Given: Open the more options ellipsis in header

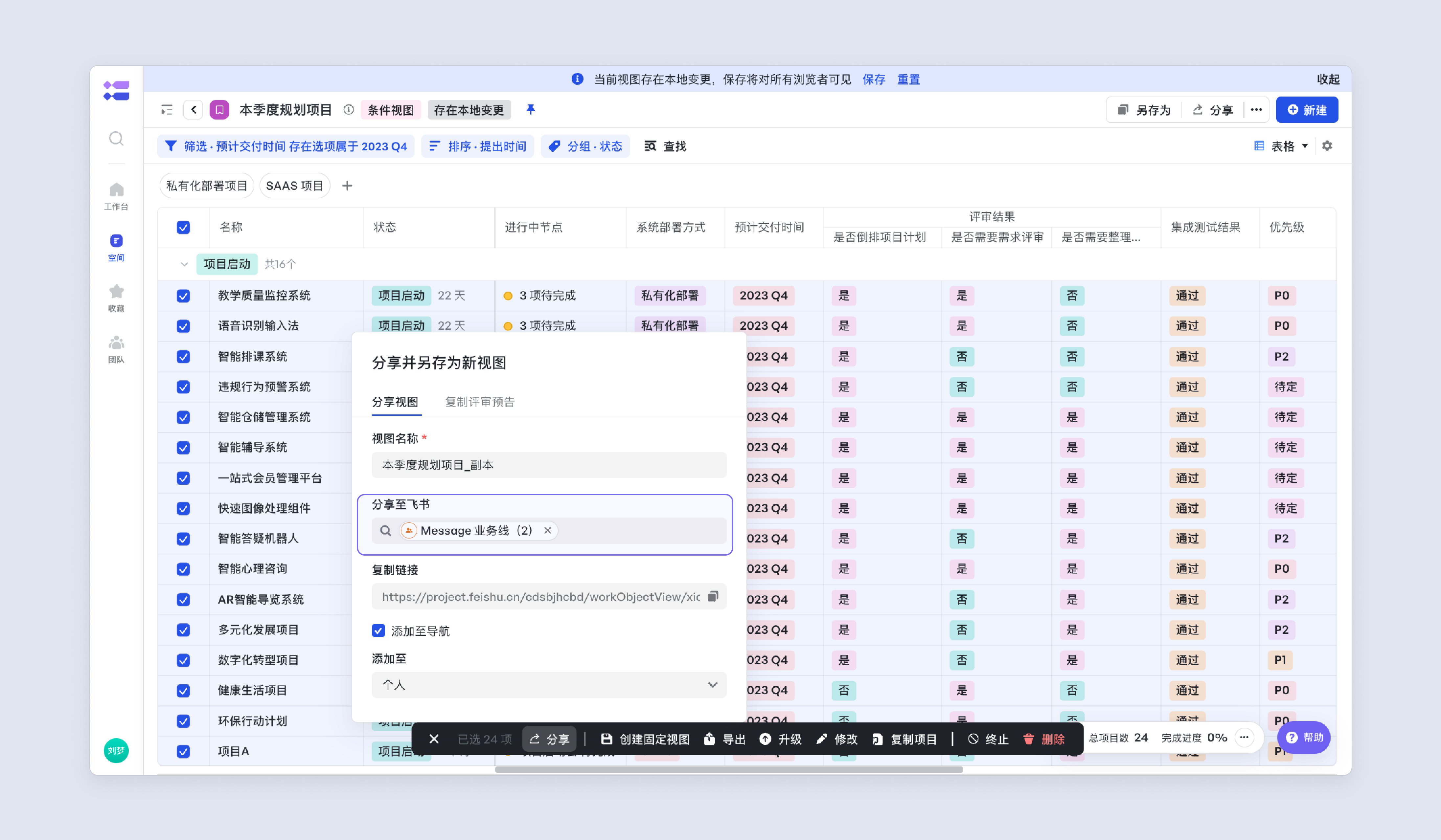Looking at the screenshot, I should pyautogui.click(x=1256, y=110).
